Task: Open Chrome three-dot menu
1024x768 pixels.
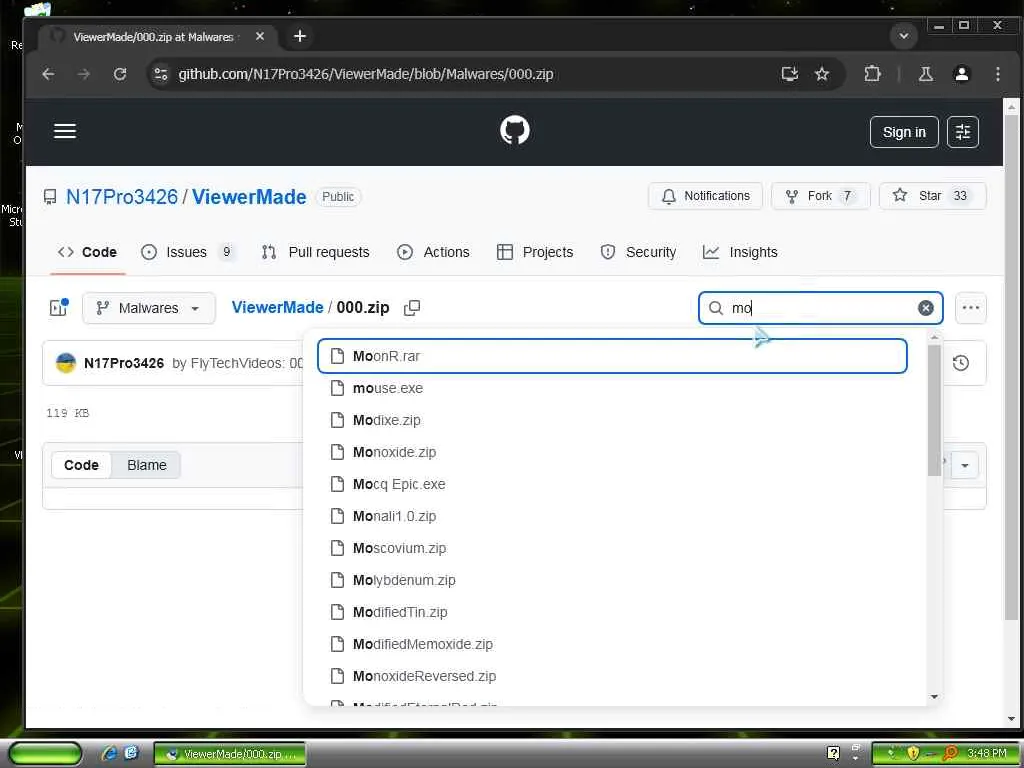Action: pos(997,74)
